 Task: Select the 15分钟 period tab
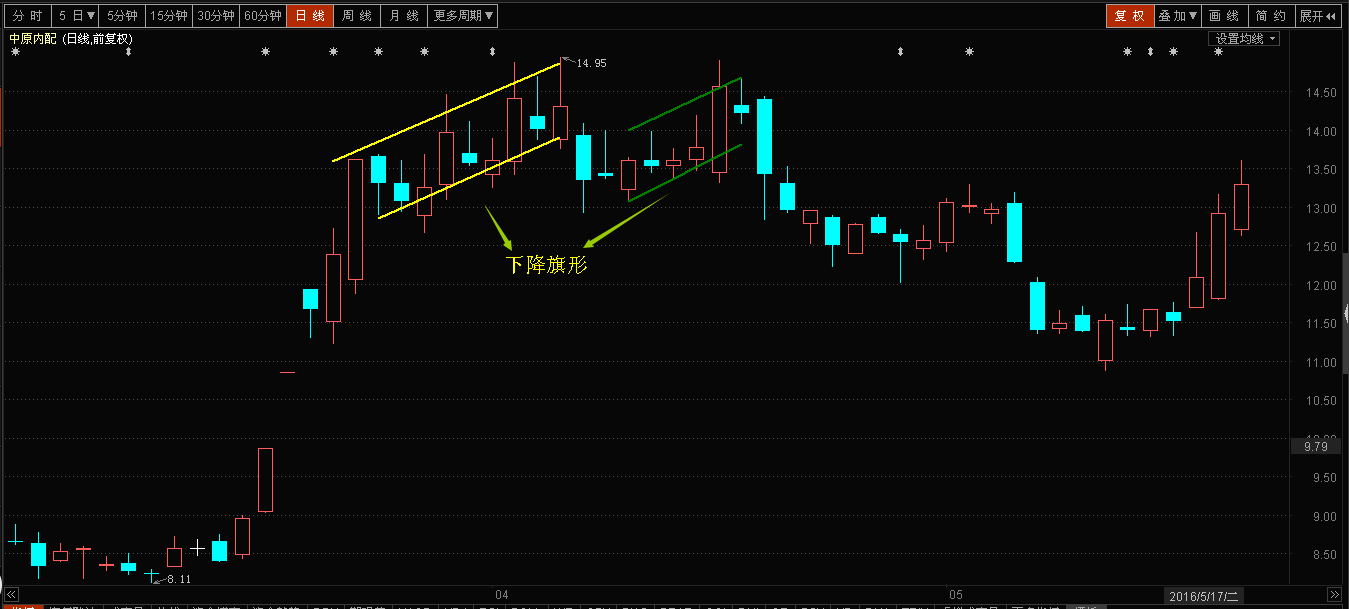click(168, 16)
